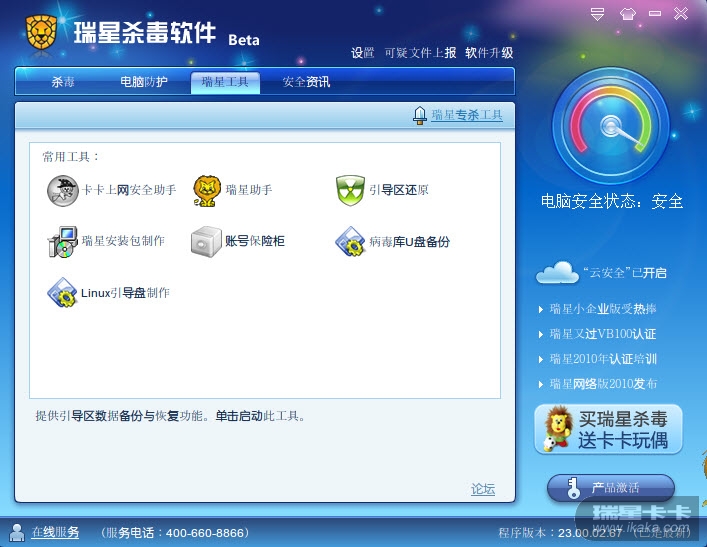Open news item 瑞星小企业版受热捧

coord(603,309)
